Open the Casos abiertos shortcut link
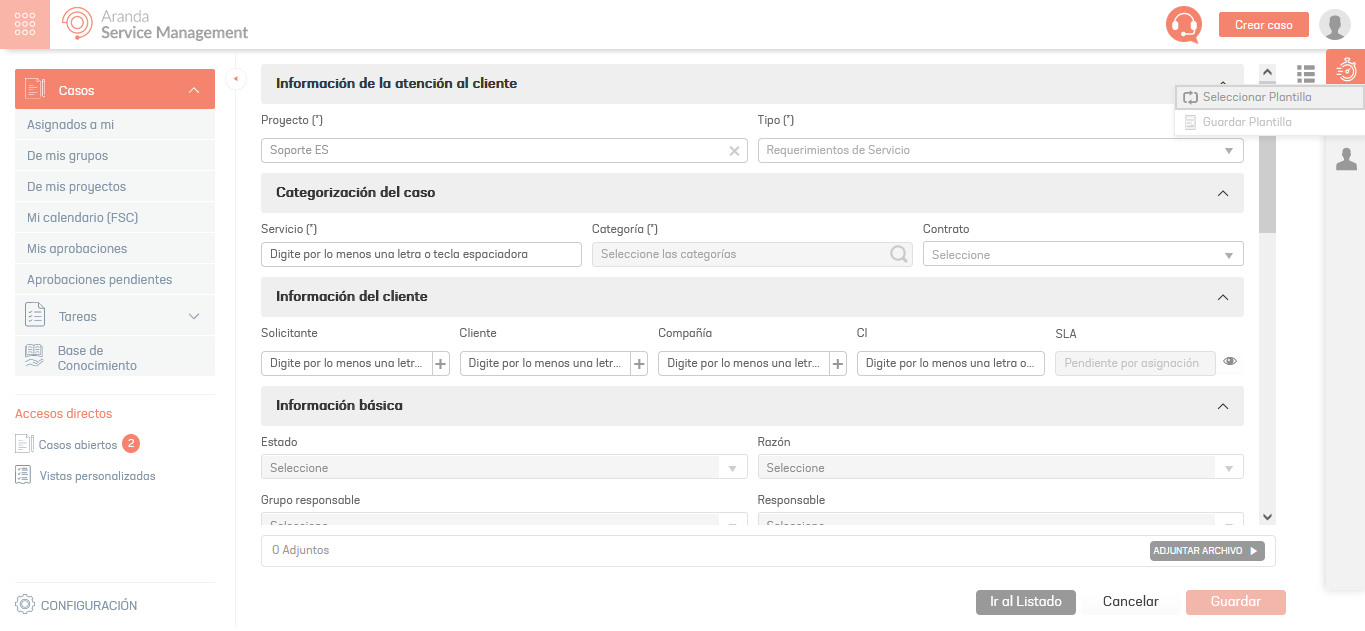 [x=78, y=444]
